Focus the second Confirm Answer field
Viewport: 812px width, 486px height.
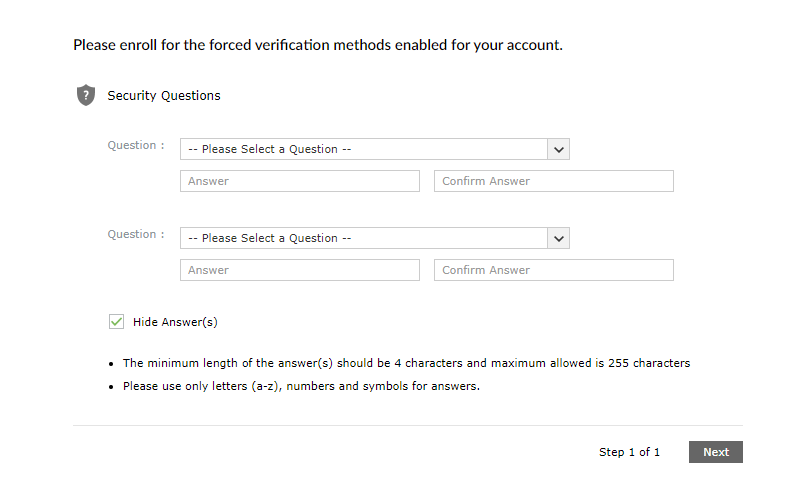coord(553,270)
